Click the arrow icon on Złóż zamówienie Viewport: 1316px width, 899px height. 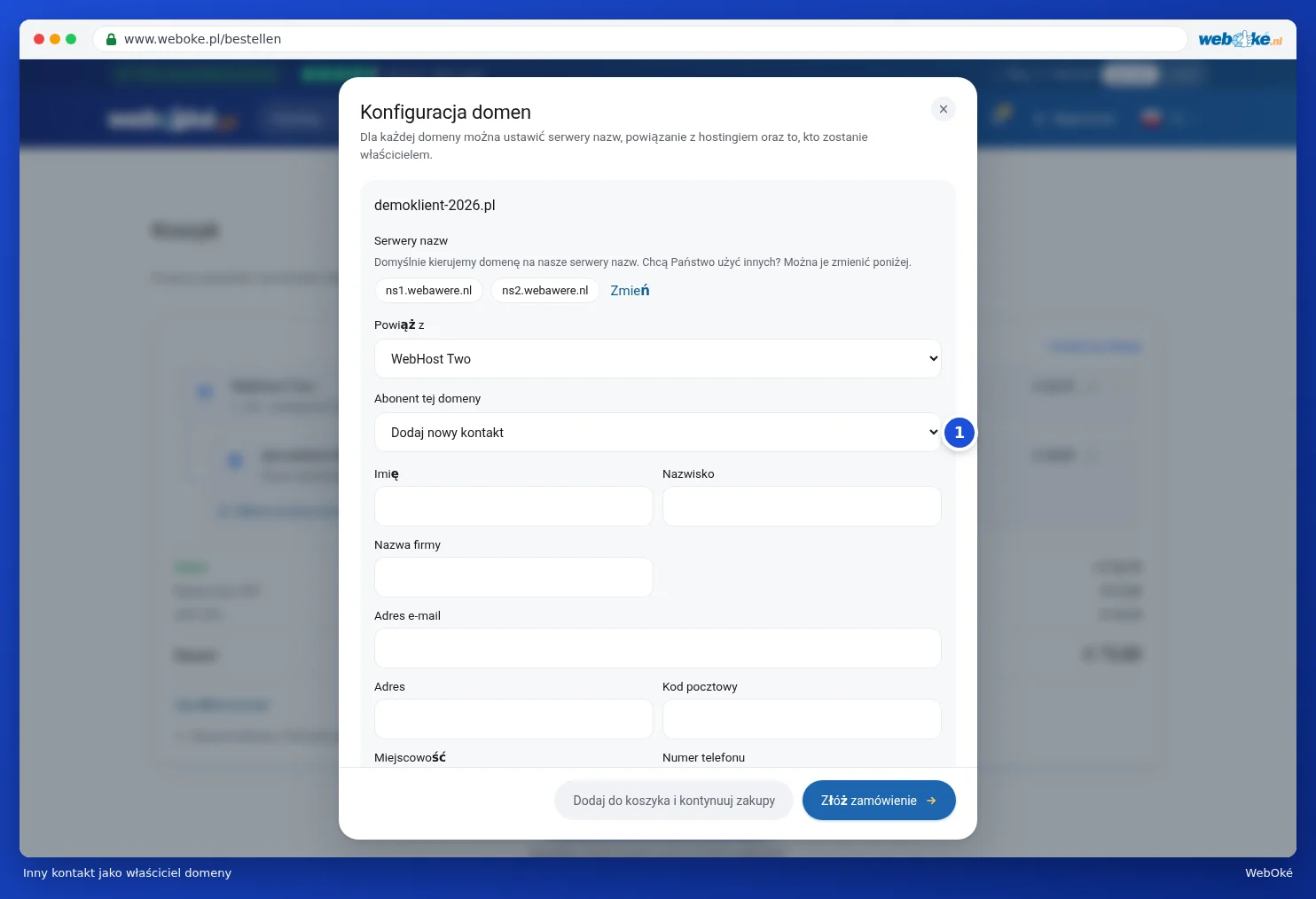[931, 801]
